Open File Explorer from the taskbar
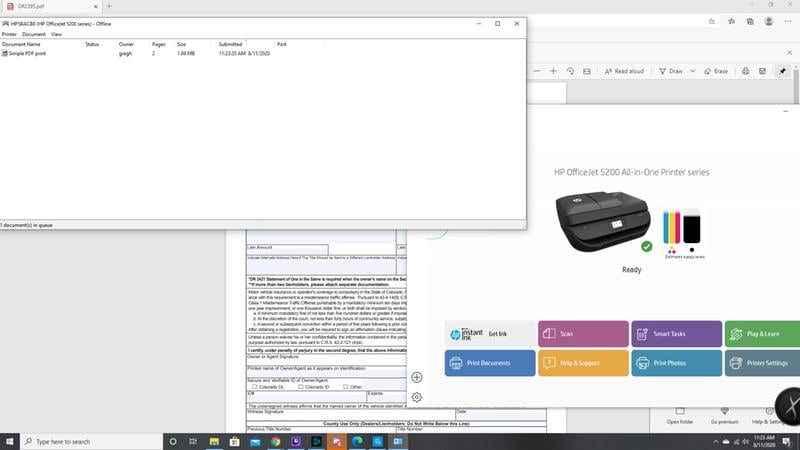The width and height of the screenshot is (800, 450). 214,441
